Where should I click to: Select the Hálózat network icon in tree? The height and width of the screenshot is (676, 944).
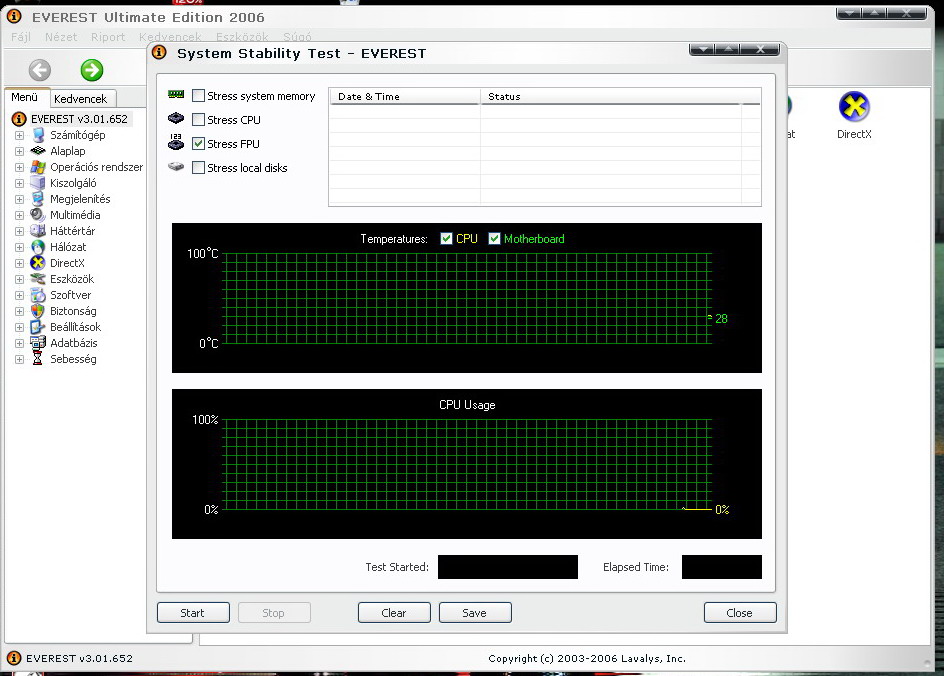(38, 247)
